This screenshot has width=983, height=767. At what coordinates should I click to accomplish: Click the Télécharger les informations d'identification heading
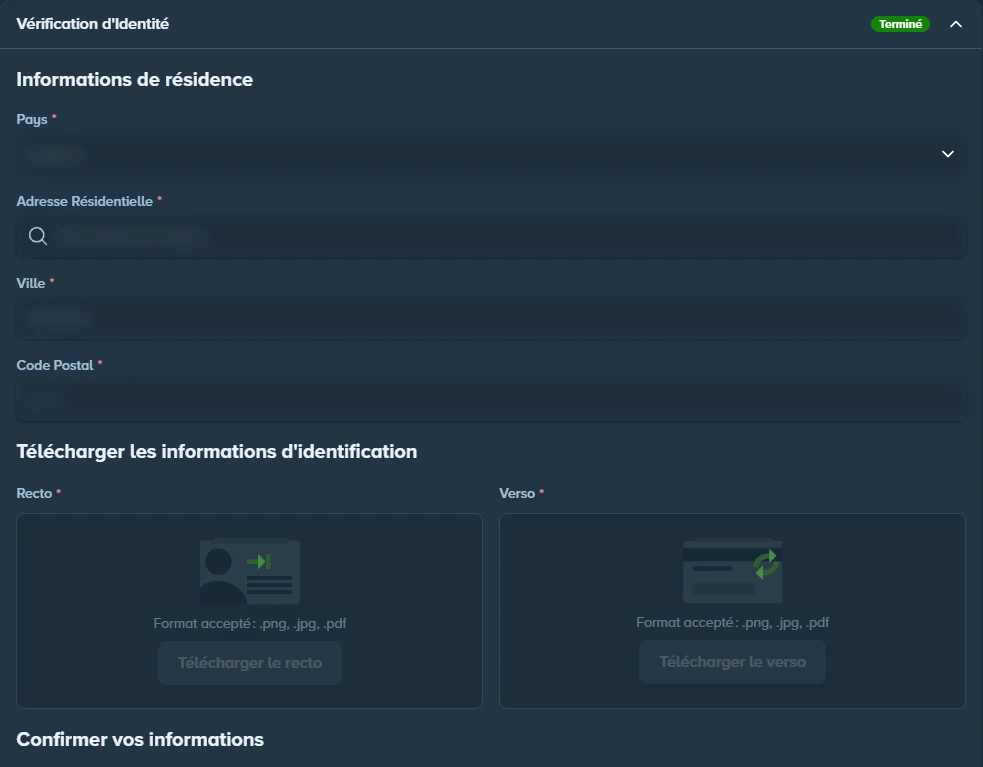pos(216,452)
